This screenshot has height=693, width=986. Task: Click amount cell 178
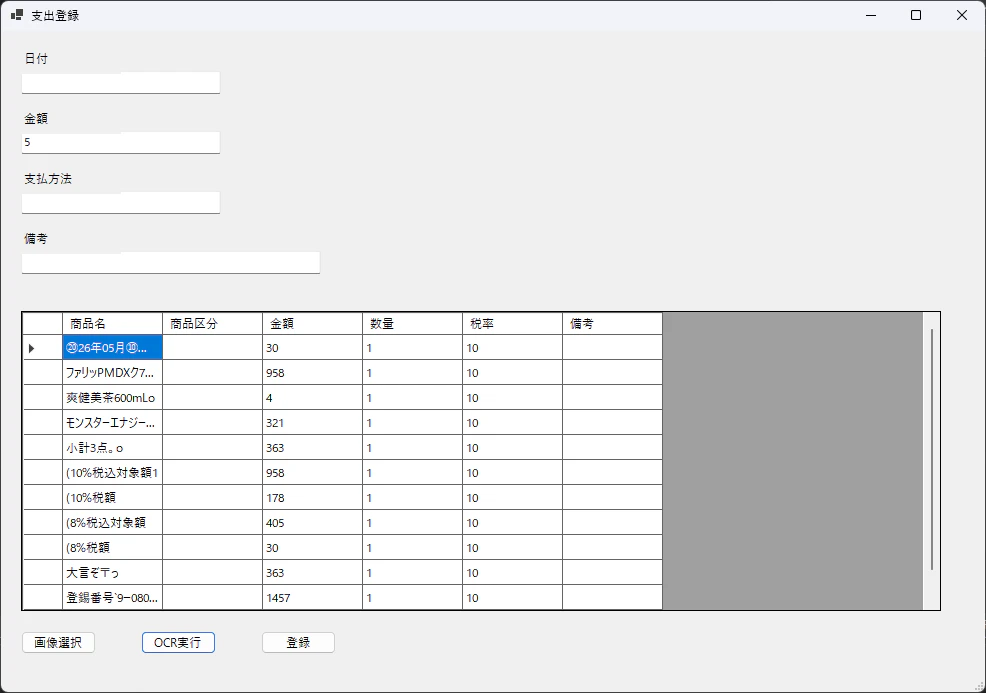(313, 497)
